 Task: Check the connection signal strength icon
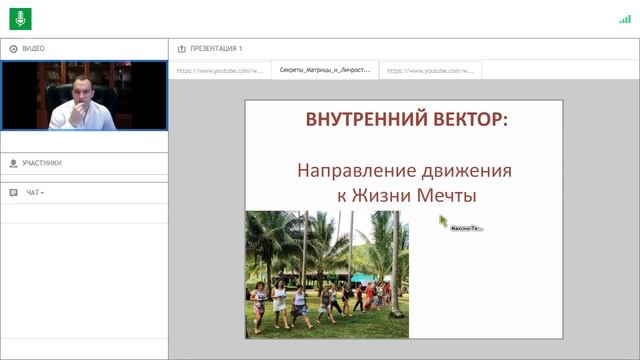pyautogui.click(x=625, y=19)
